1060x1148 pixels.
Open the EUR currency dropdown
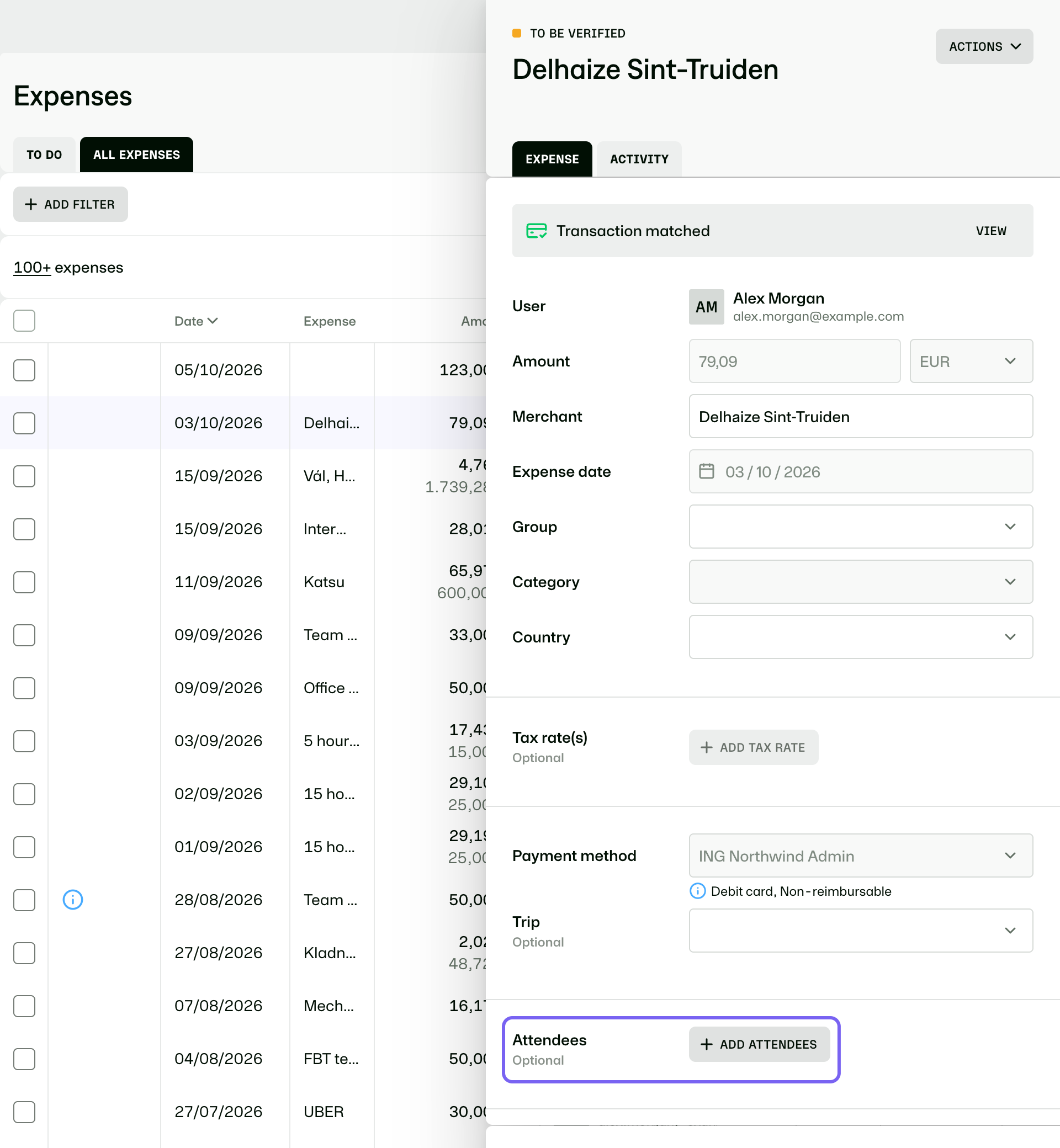(971, 362)
